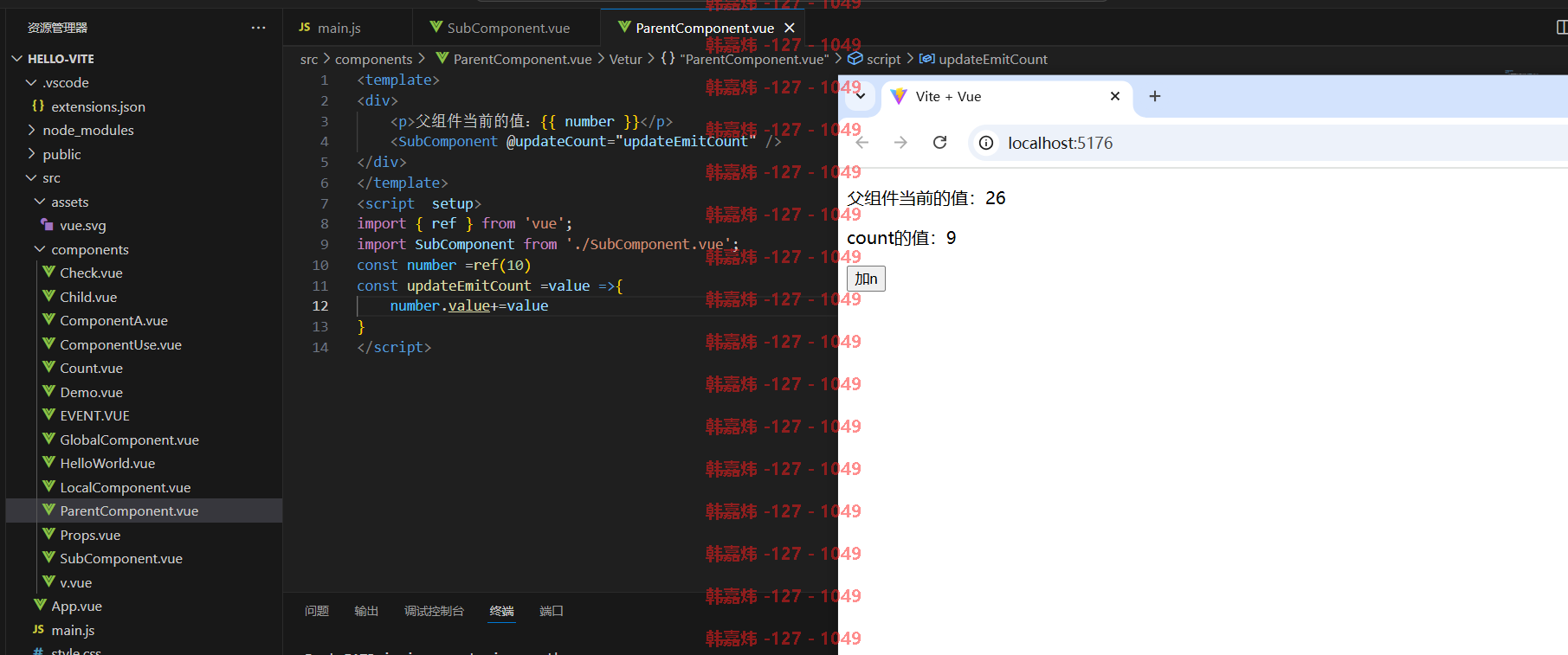
Task: Click updateEmitCount breadcrumb segment
Action: [x=993, y=59]
